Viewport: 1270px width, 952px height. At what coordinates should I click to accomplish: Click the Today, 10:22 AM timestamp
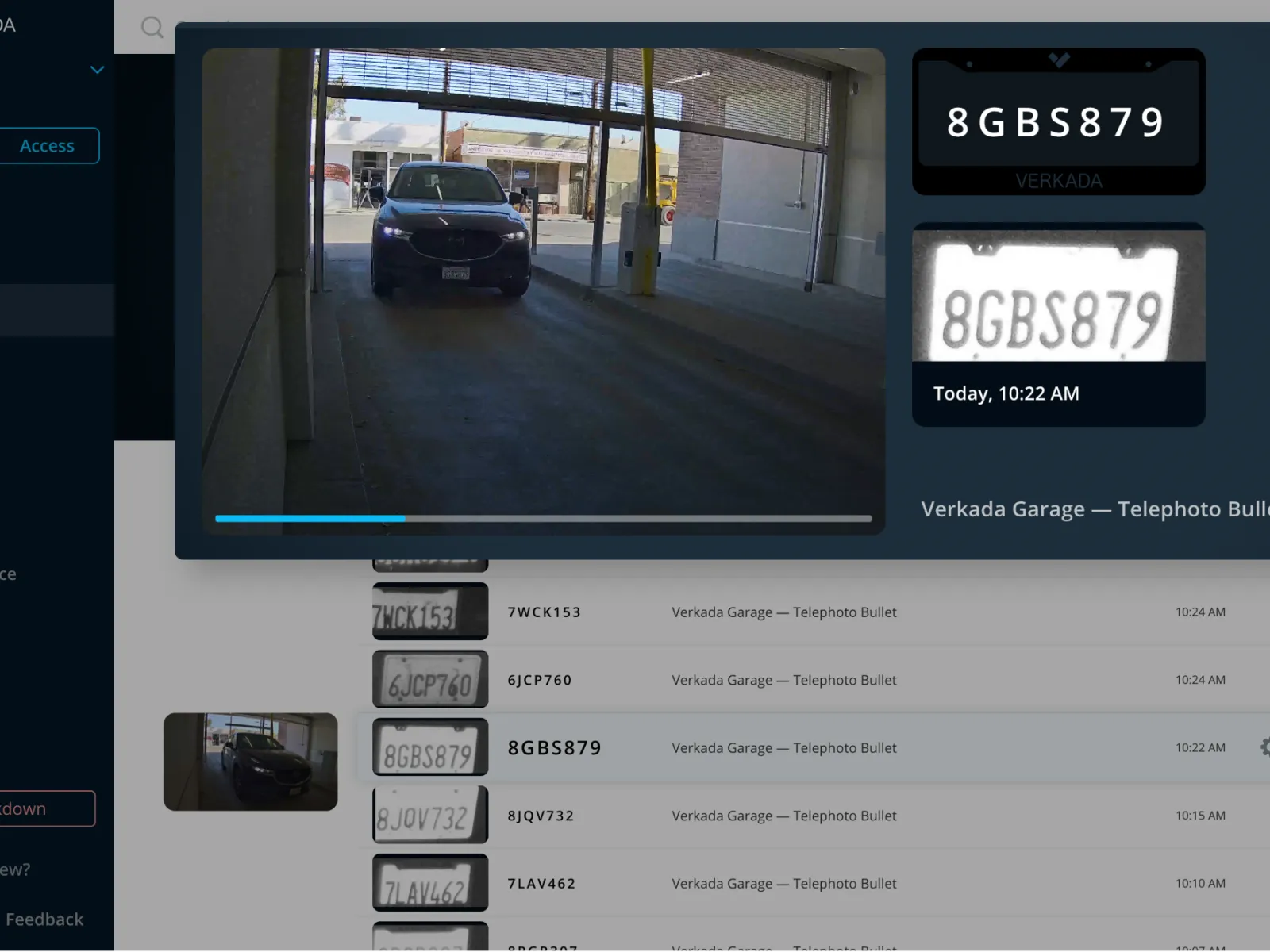click(x=1006, y=393)
